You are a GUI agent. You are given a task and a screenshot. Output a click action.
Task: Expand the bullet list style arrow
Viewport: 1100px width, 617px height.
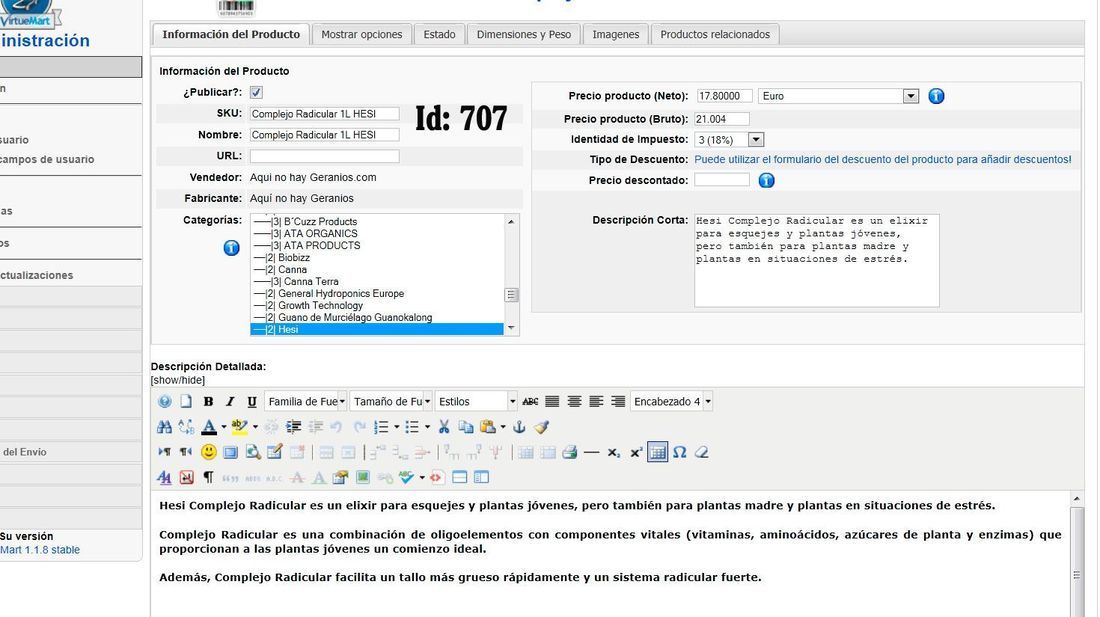point(427,427)
